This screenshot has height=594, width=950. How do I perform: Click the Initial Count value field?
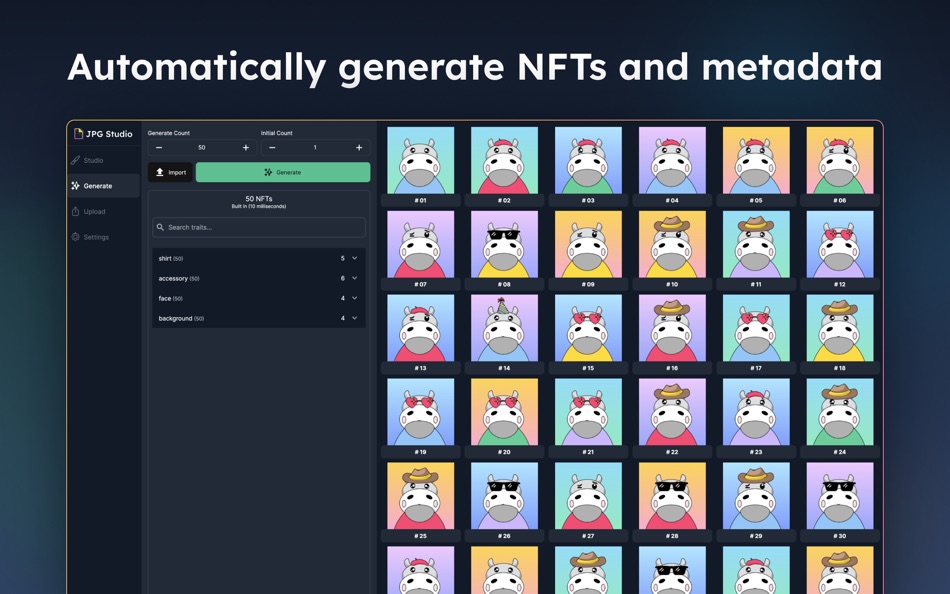pos(315,147)
